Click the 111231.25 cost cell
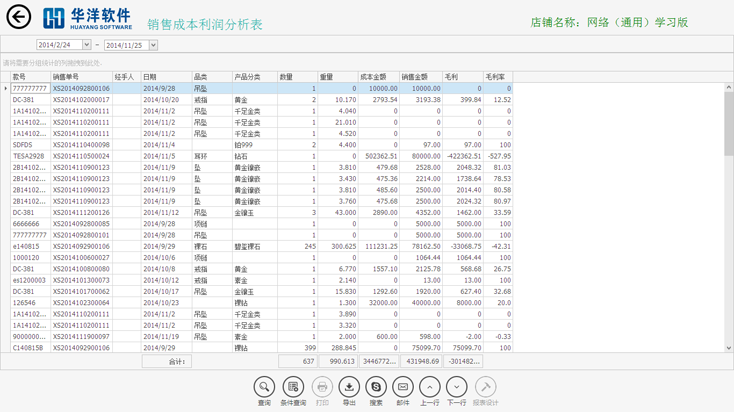 pos(379,246)
